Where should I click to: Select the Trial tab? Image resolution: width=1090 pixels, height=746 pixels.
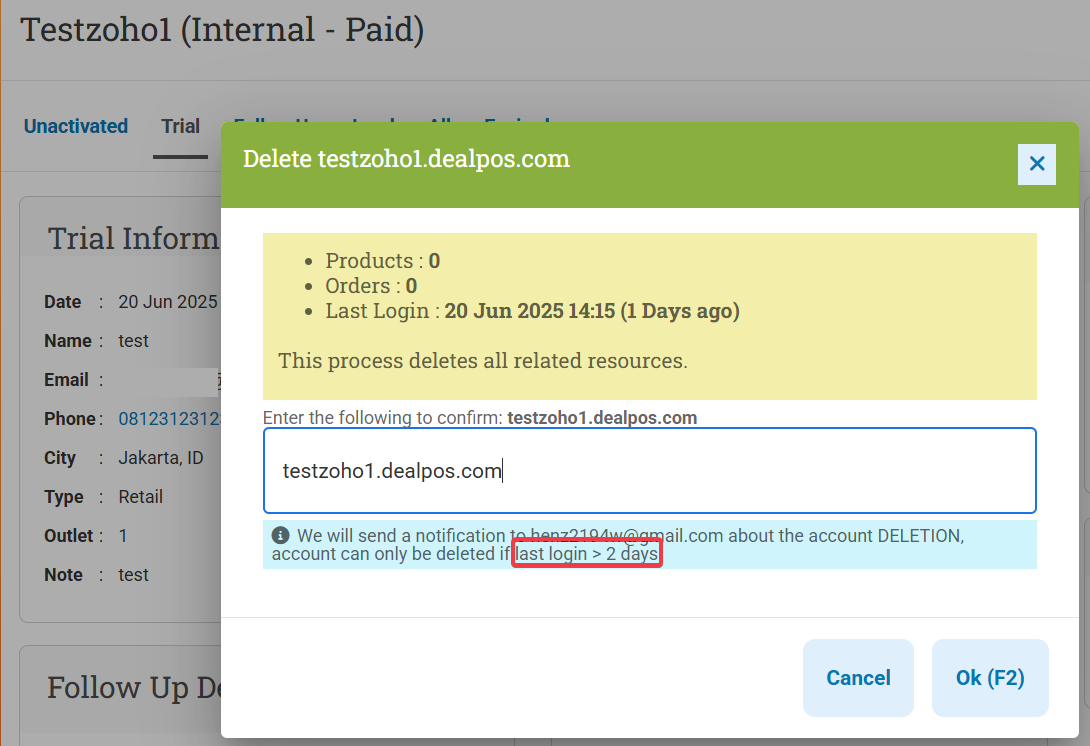(180, 126)
